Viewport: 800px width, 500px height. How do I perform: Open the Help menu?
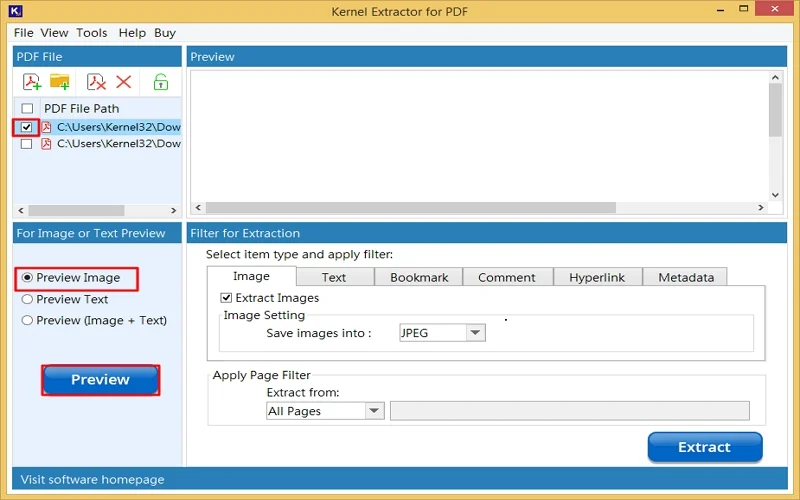point(132,33)
